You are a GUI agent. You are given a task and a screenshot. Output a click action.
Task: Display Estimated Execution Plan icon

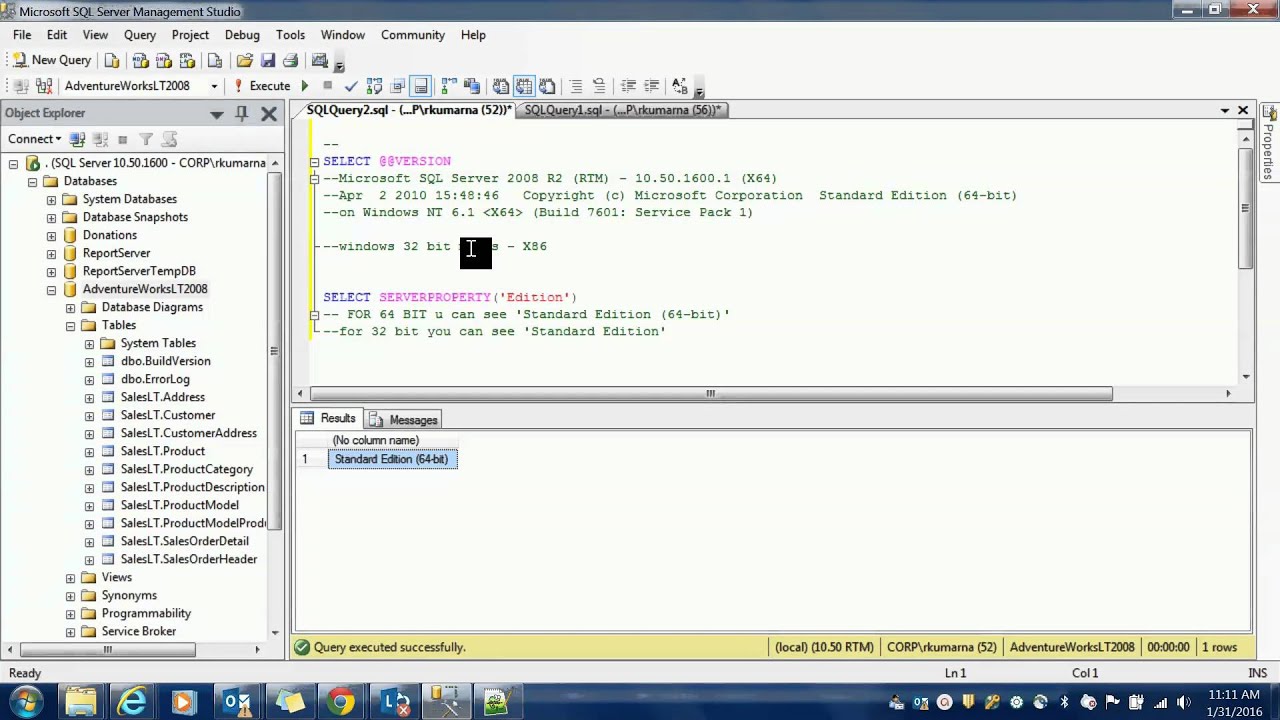(374, 86)
